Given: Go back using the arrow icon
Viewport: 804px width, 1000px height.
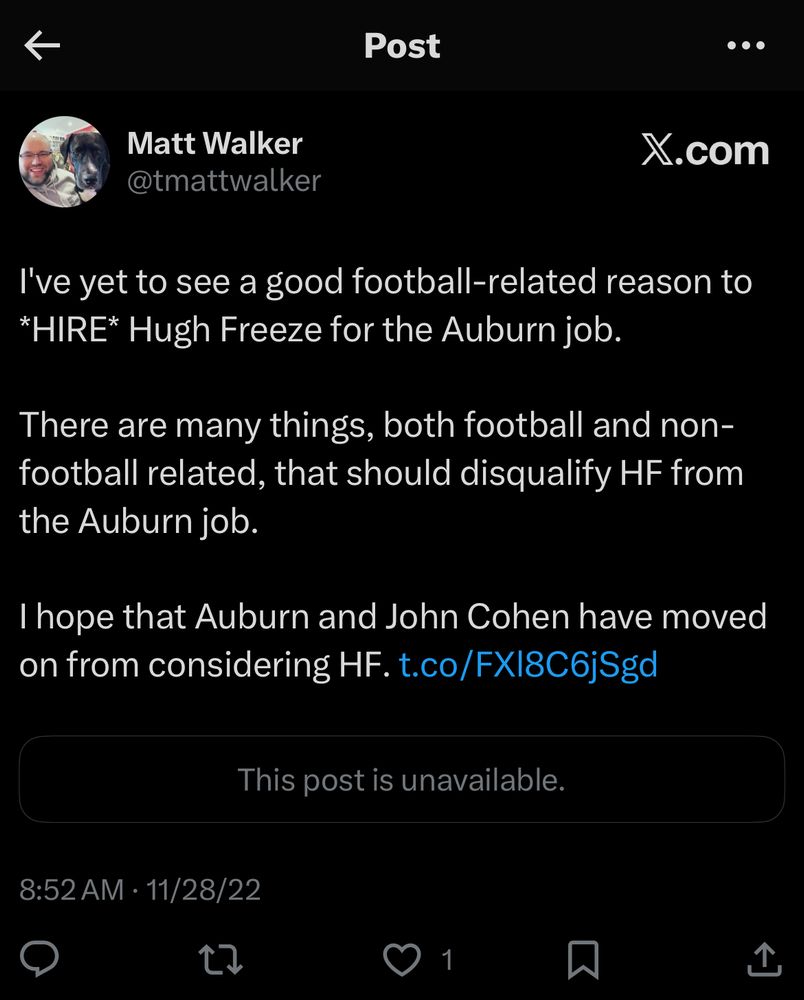Looking at the screenshot, I should [x=42, y=46].
